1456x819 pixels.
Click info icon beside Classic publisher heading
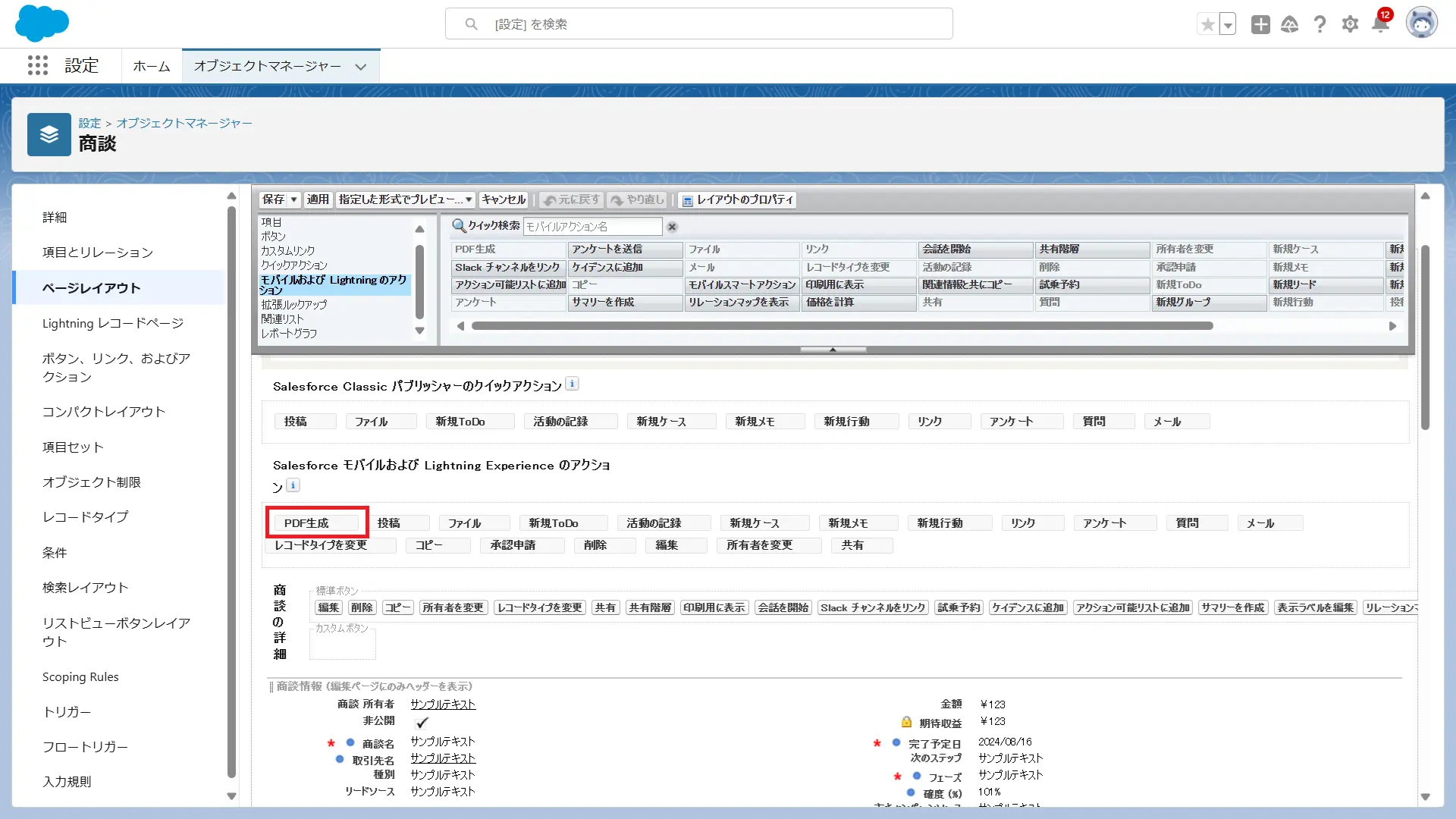(x=573, y=384)
